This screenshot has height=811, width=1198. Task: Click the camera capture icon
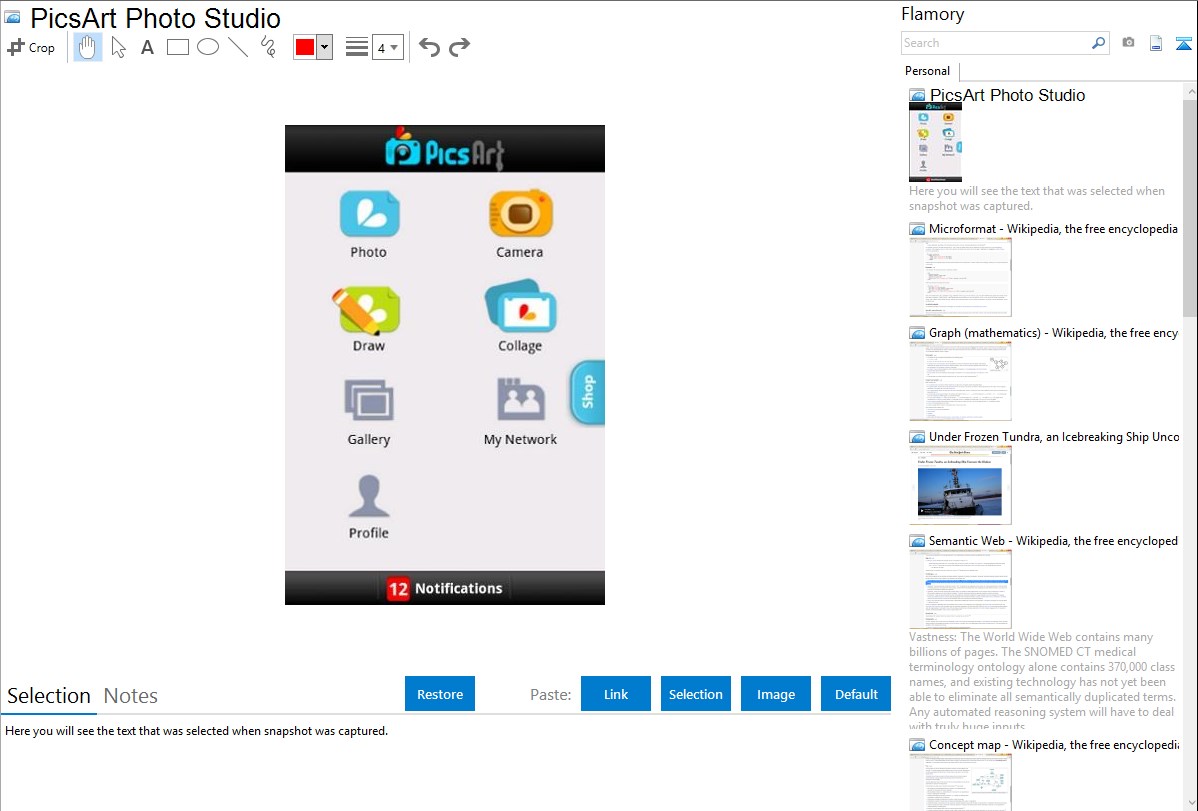pyautogui.click(x=1128, y=43)
